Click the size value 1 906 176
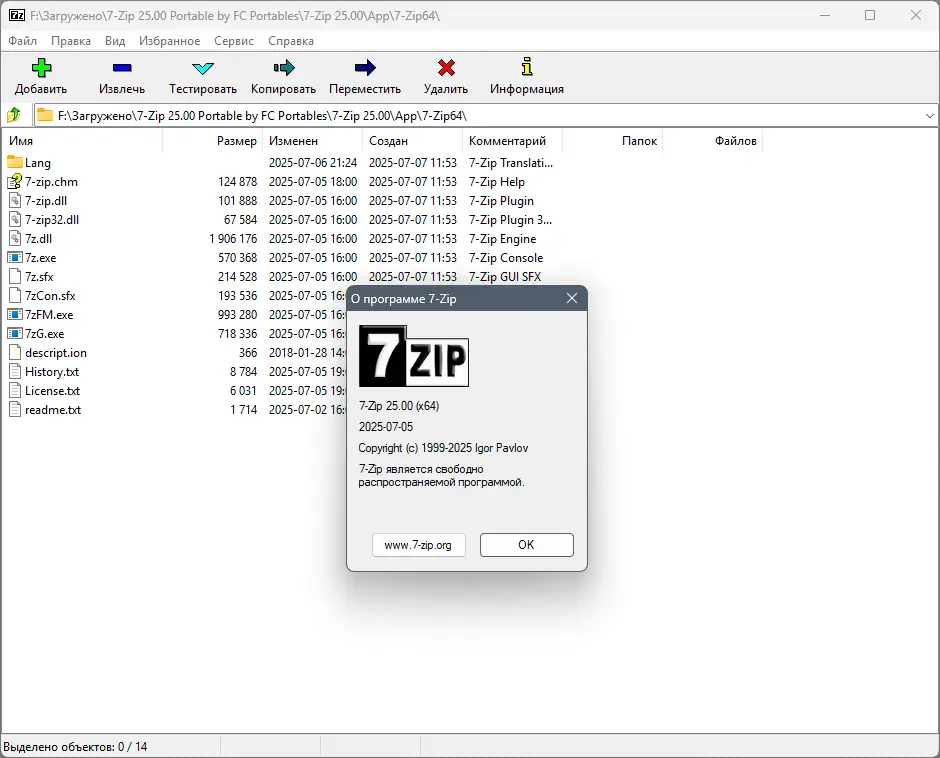940x758 pixels. click(x=233, y=239)
